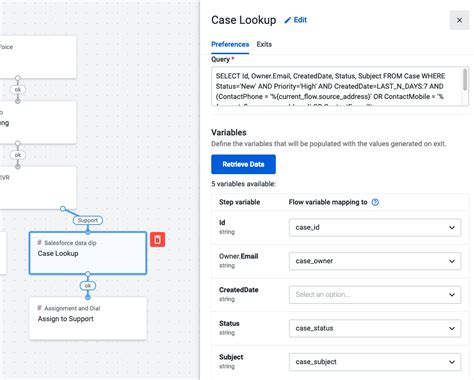Click the 5 variables available text
The image size is (474, 380).
click(243, 184)
